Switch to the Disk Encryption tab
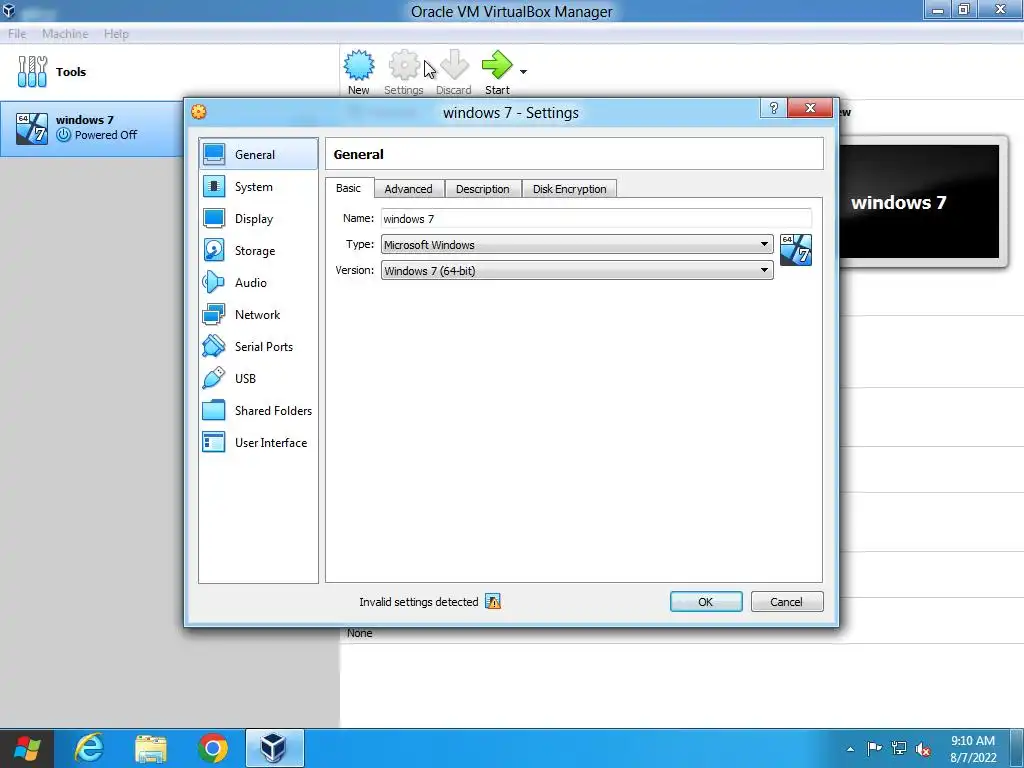This screenshot has height=768, width=1024. (569, 189)
